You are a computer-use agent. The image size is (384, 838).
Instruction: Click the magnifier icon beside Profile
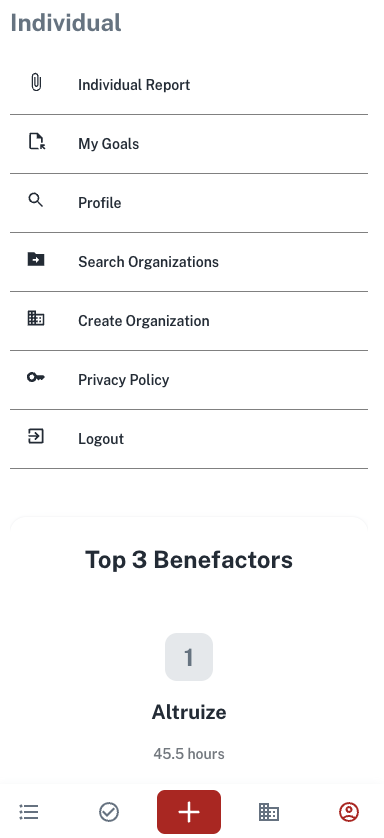(x=35, y=200)
